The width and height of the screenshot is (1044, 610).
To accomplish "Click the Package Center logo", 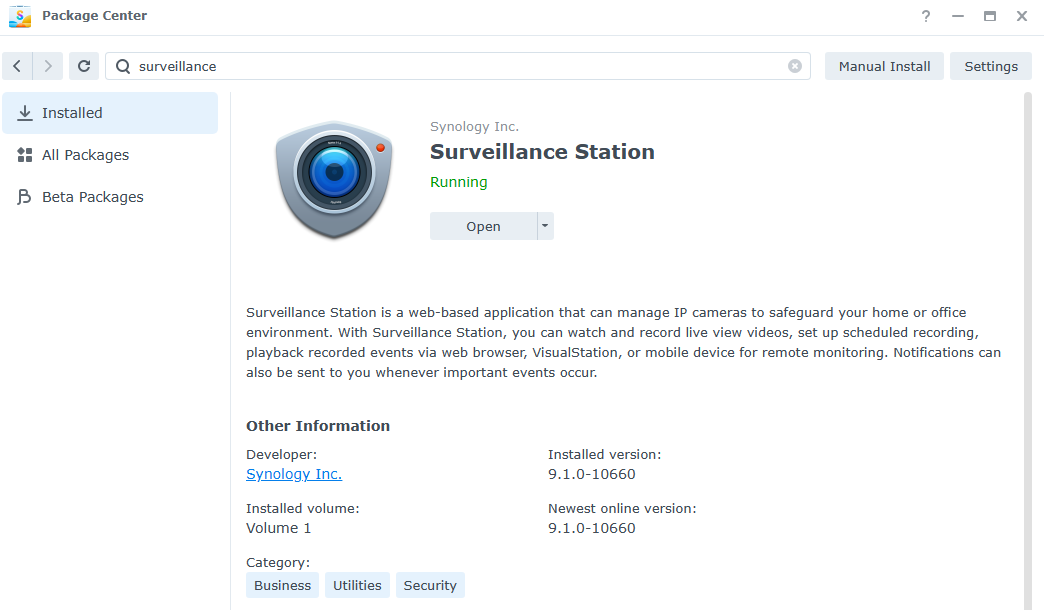I will tap(20, 16).
